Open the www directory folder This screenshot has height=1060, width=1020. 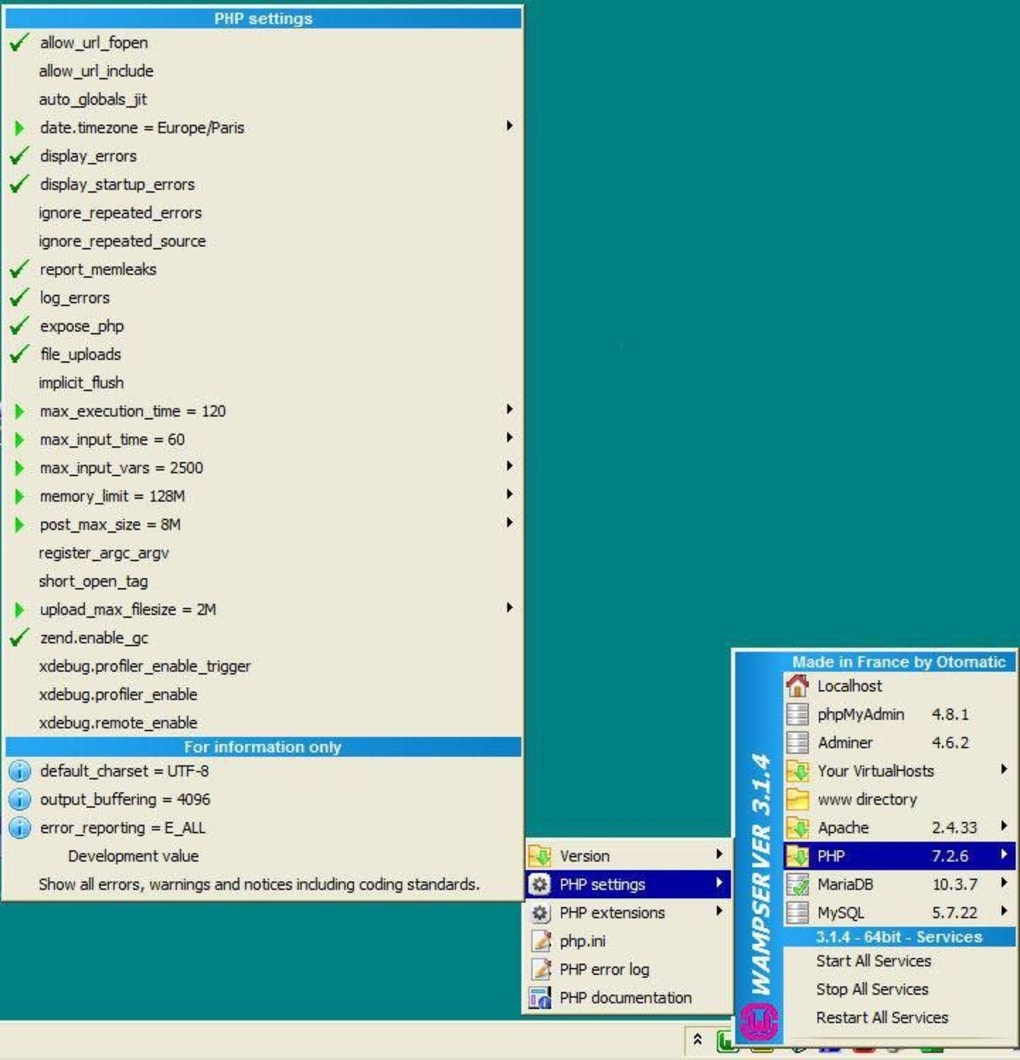point(866,799)
